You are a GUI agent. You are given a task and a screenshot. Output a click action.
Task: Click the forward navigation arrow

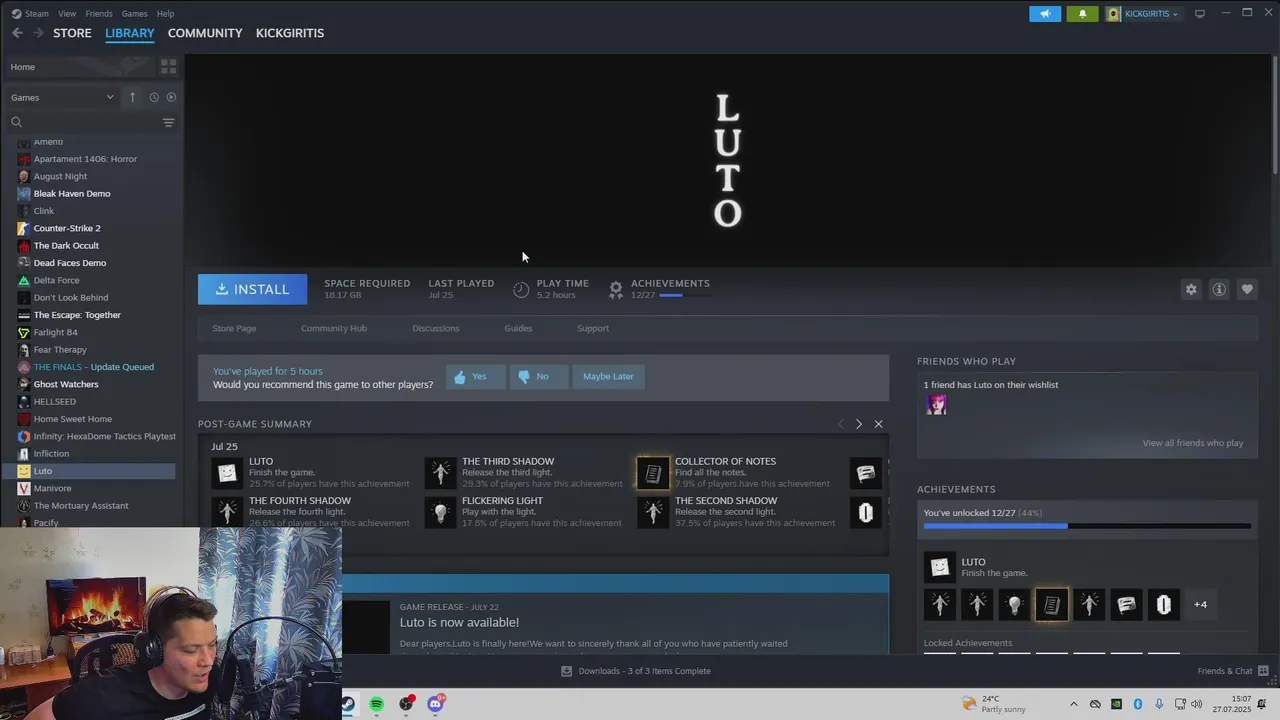click(x=38, y=33)
